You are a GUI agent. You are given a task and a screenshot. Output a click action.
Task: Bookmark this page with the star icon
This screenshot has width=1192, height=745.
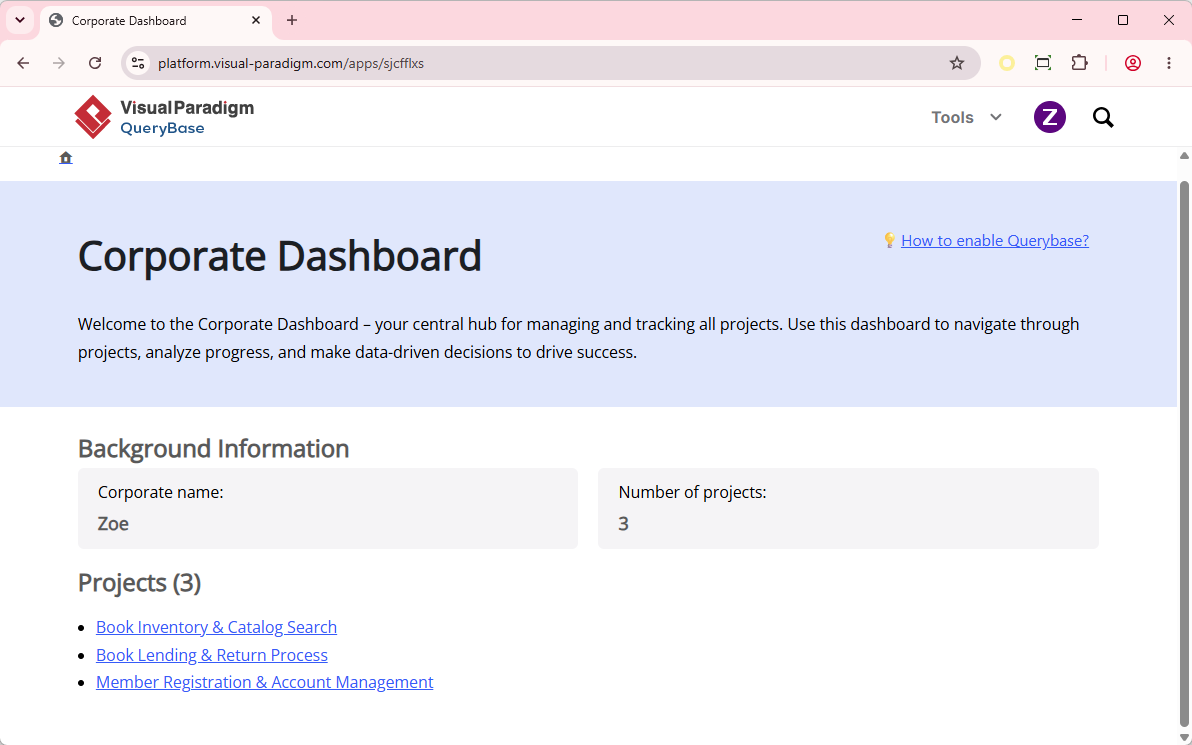coord(957,63)
